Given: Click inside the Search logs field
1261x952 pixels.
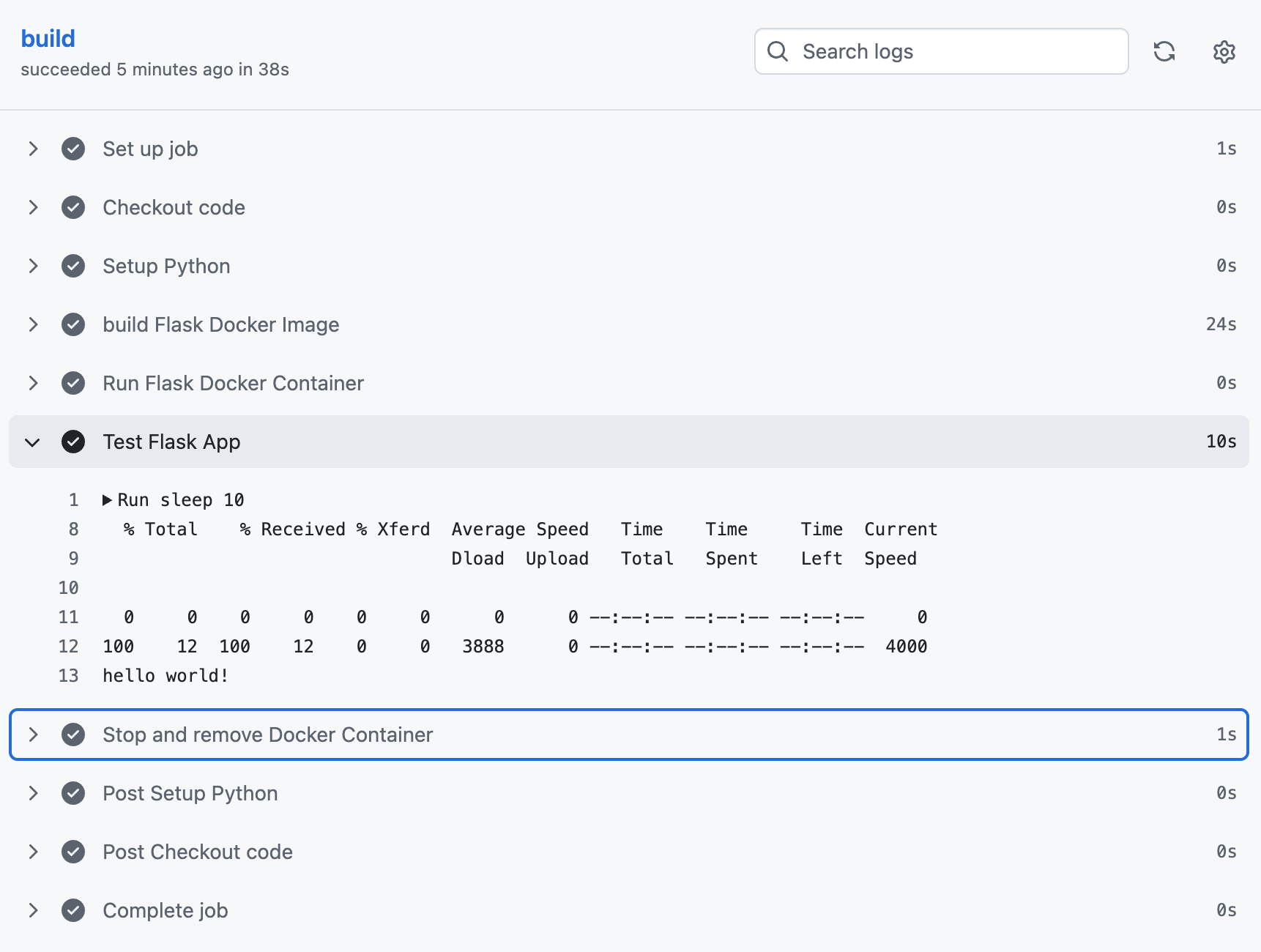Looking at the screenshot, I should point(952,51).
